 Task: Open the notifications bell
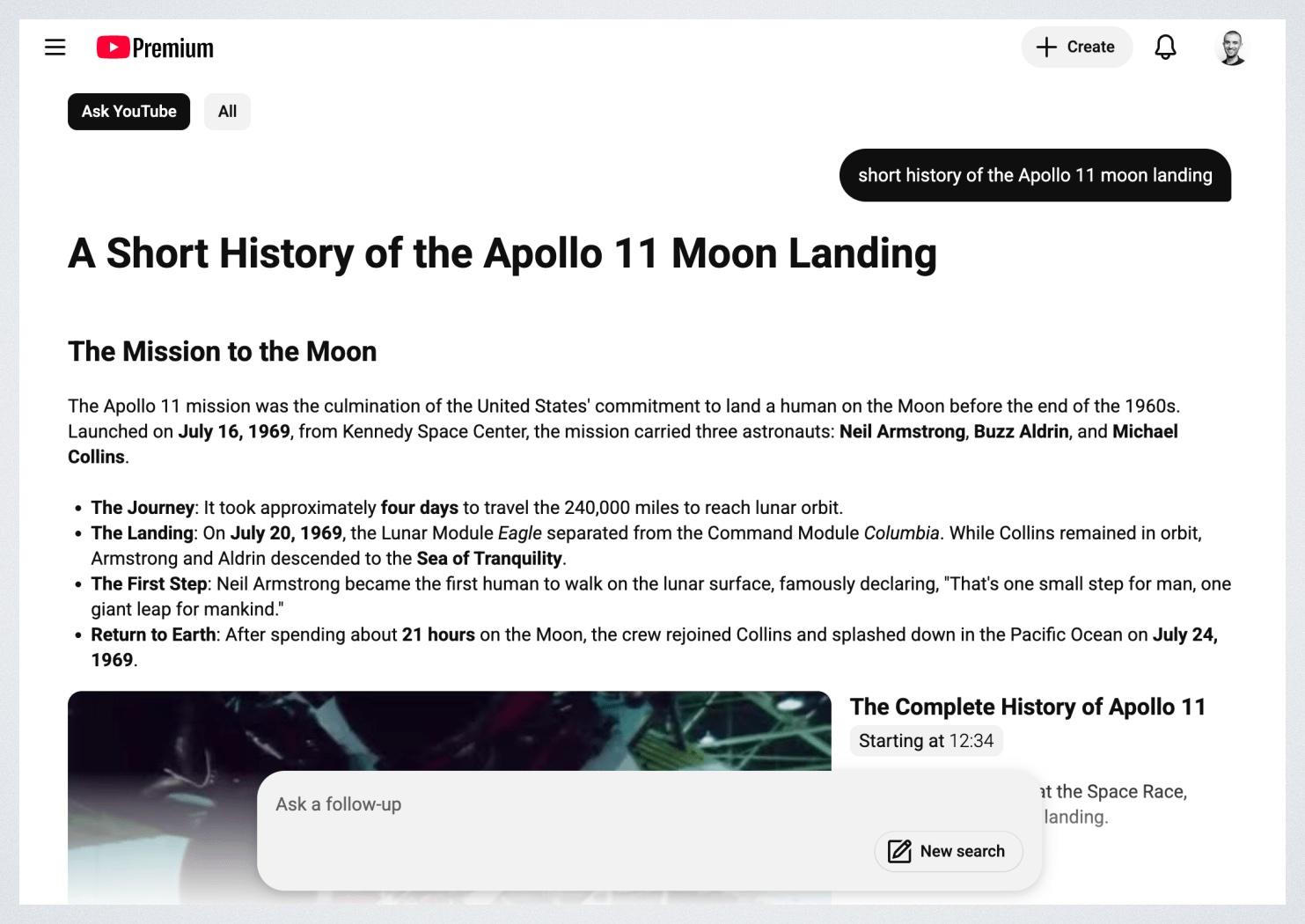[x=1165, y=48]
